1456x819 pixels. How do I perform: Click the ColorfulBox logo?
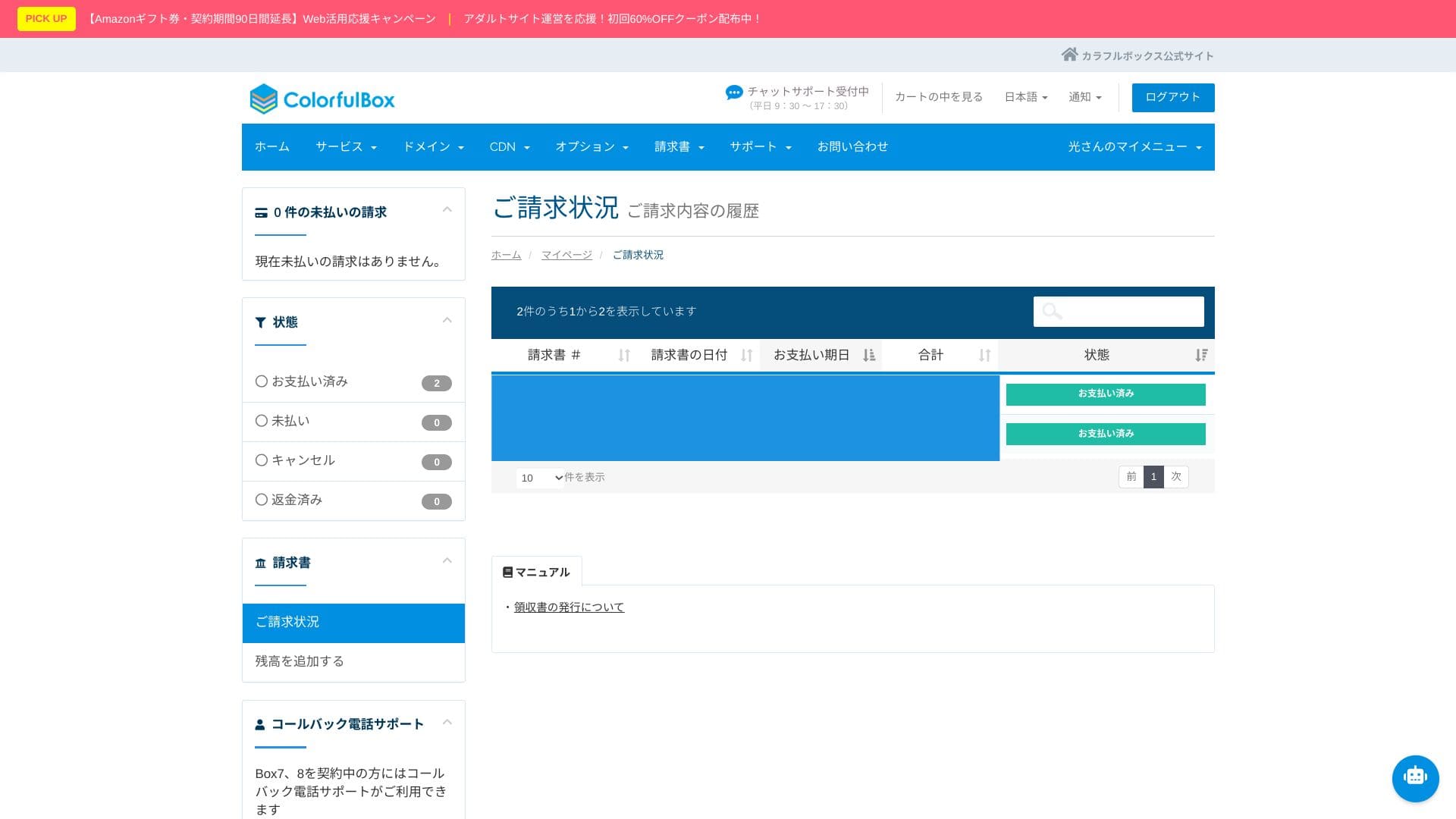tap(322, 99)
